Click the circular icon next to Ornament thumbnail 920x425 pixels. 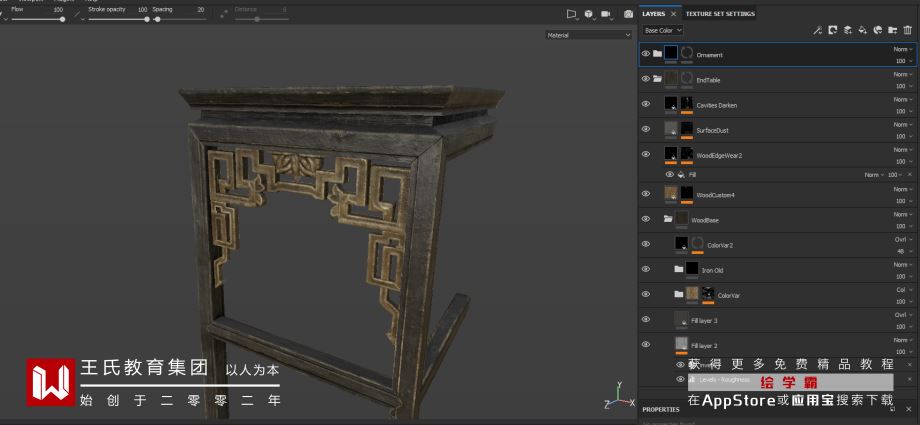[x=687, y=53]
